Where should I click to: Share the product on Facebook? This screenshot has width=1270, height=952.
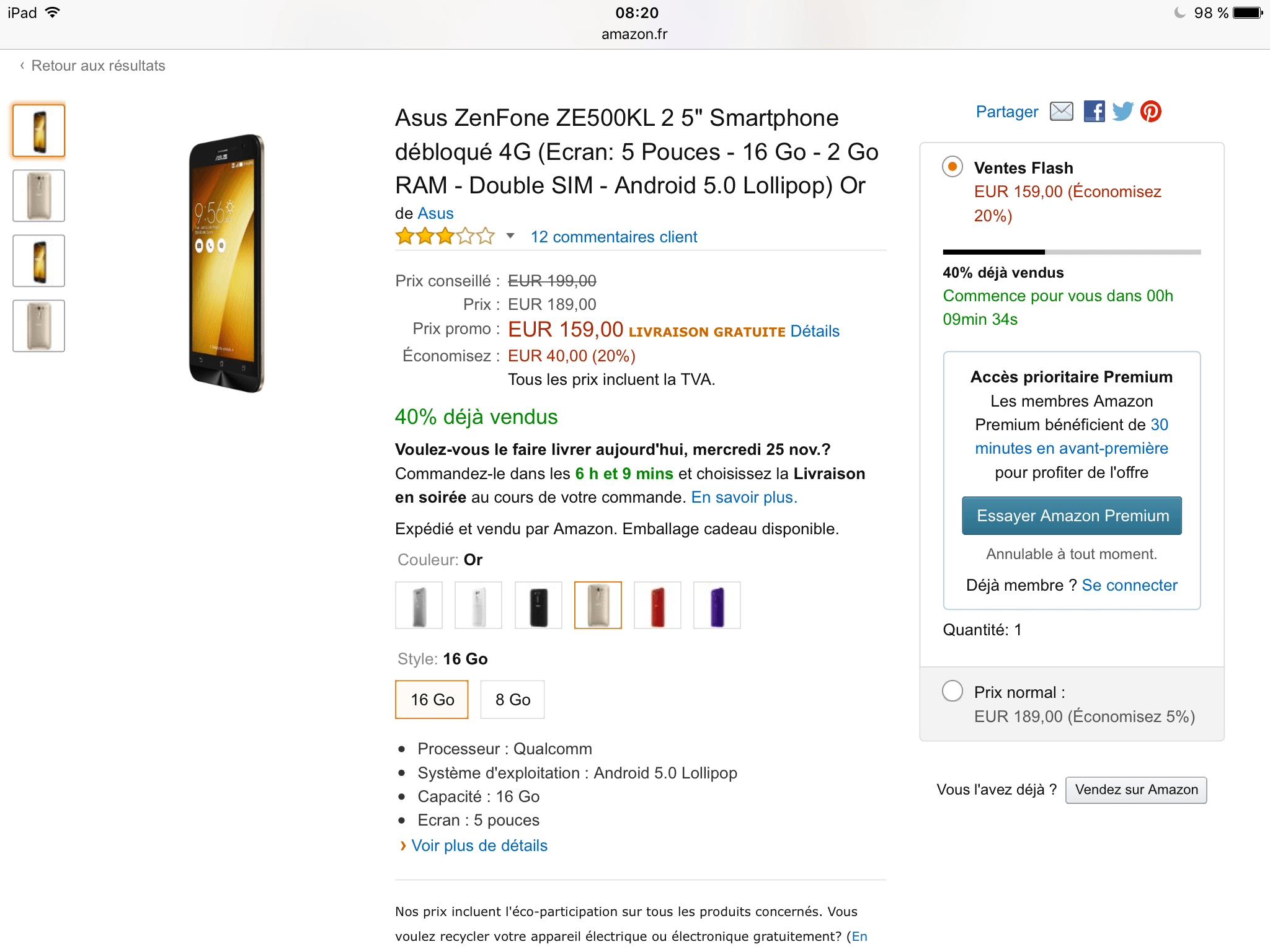(1094, 112)
